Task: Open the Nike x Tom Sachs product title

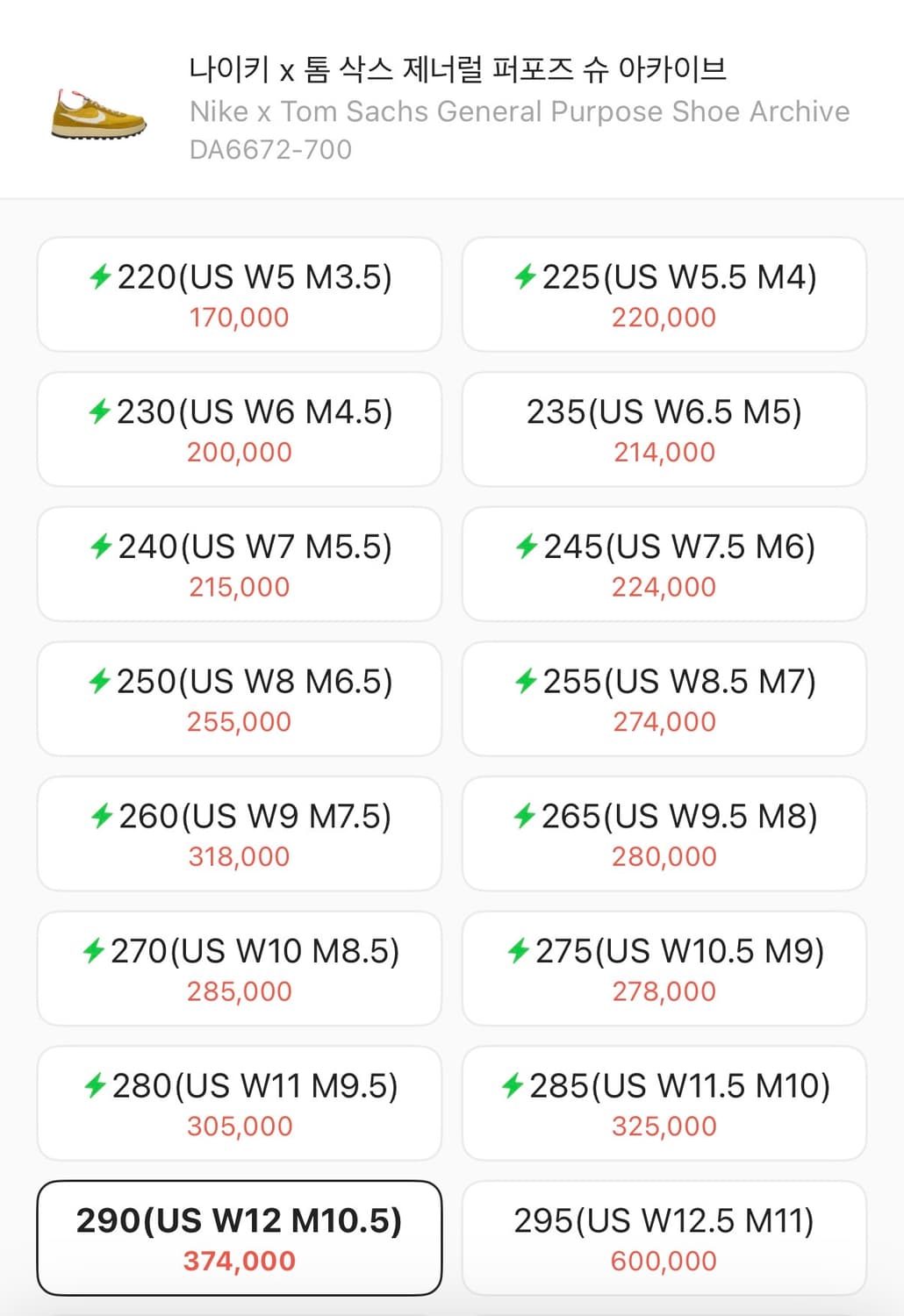Action: click(x=457, y=69)
